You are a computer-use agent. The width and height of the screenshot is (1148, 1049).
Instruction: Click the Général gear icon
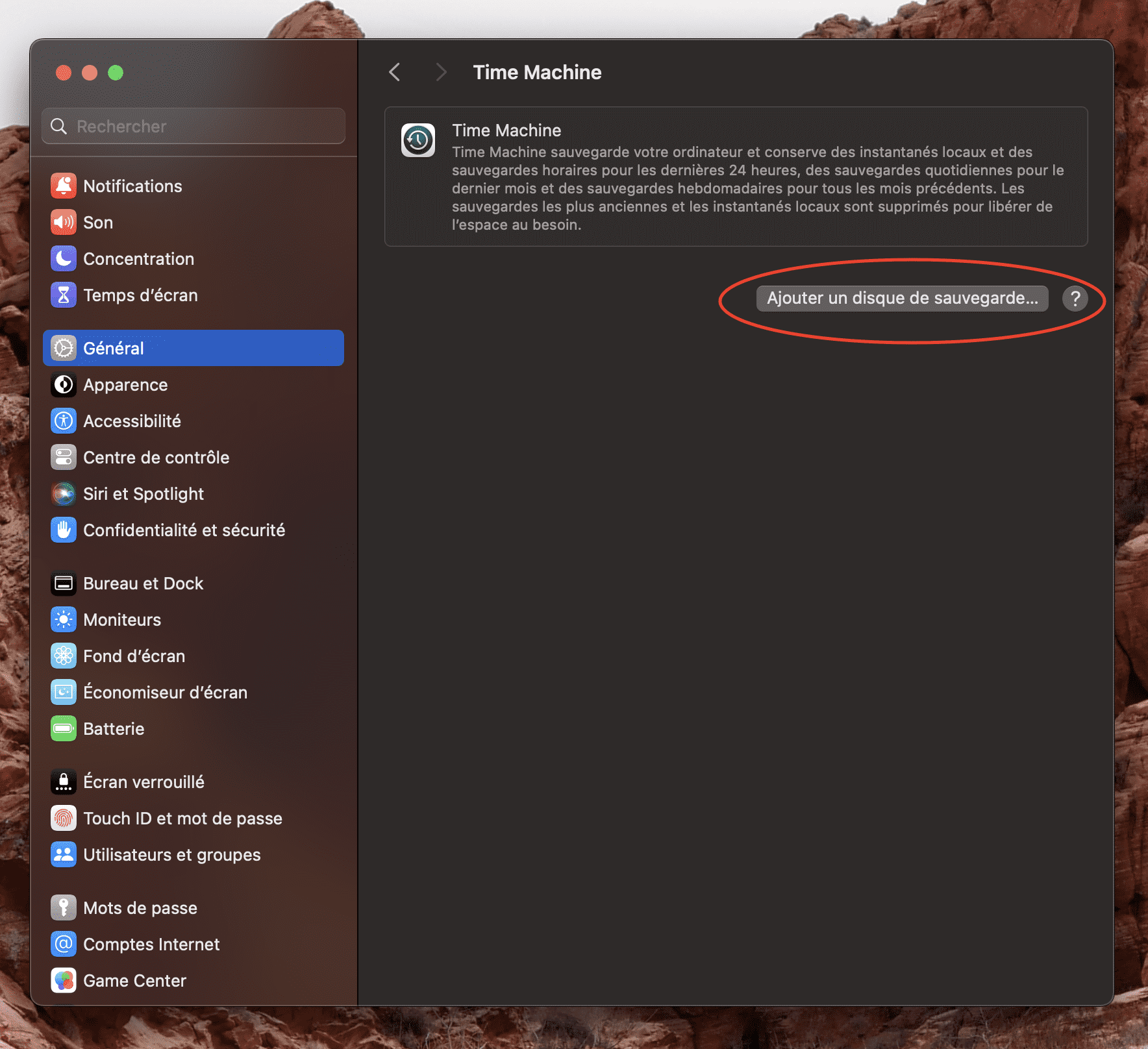64,349
